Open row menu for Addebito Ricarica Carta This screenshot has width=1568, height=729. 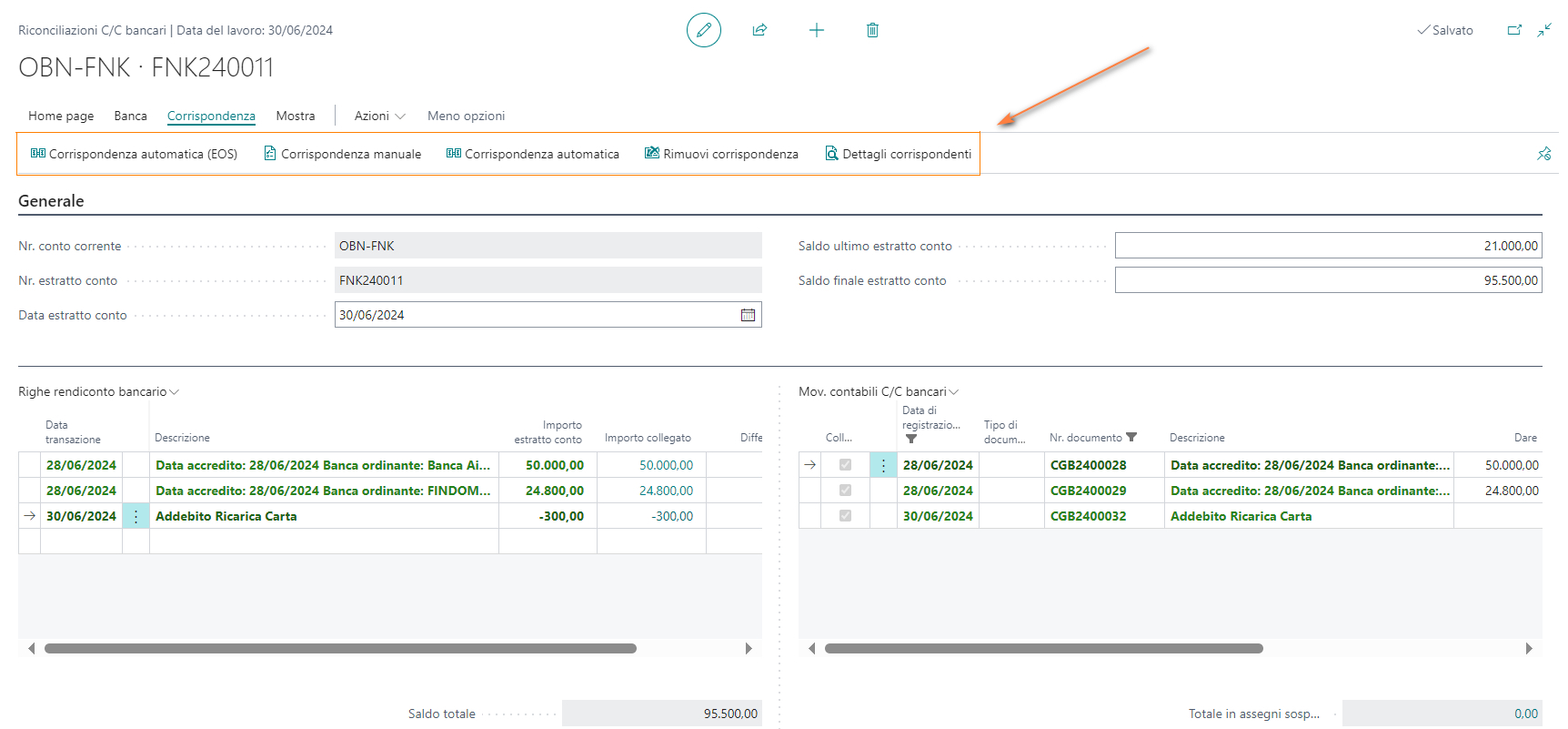(136, 516)
